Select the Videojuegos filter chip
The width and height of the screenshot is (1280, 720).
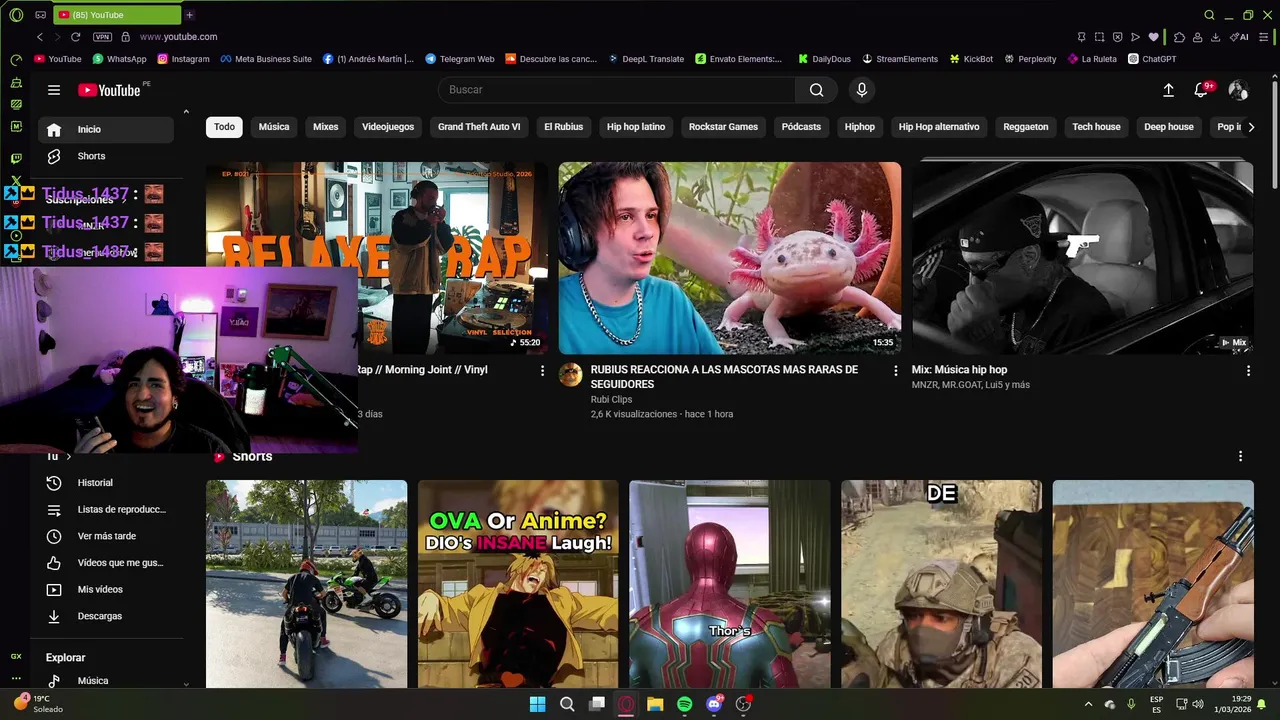388,127
